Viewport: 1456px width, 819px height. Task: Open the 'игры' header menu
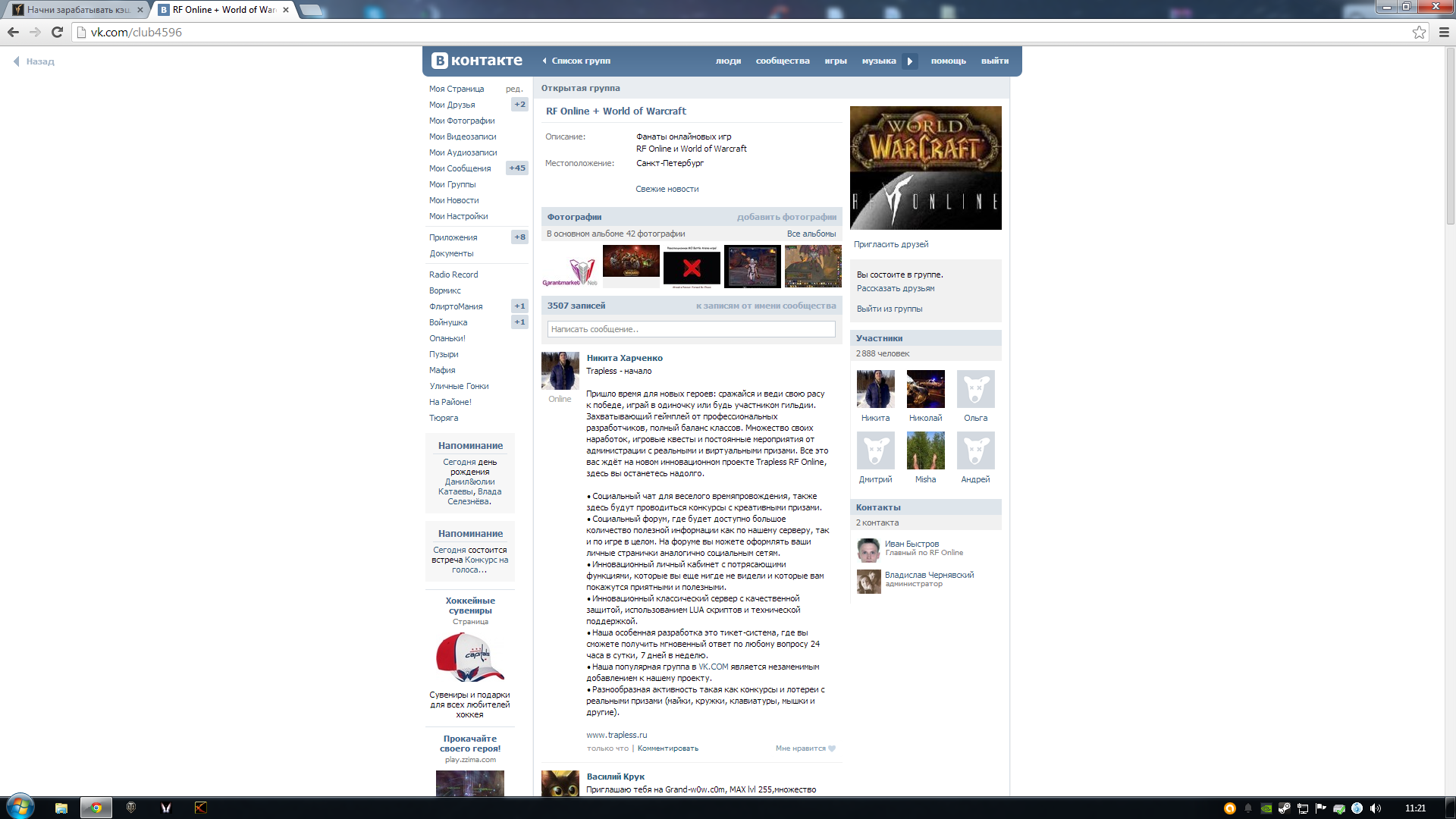[836, 61]
